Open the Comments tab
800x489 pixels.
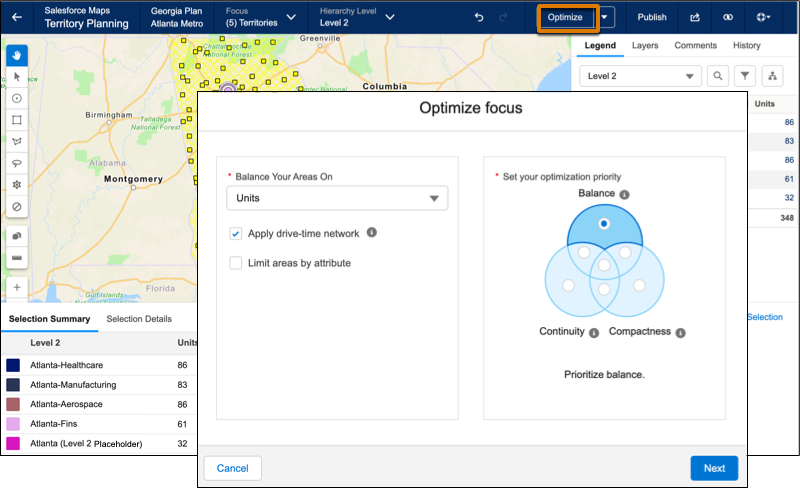[x=695, y=45]
